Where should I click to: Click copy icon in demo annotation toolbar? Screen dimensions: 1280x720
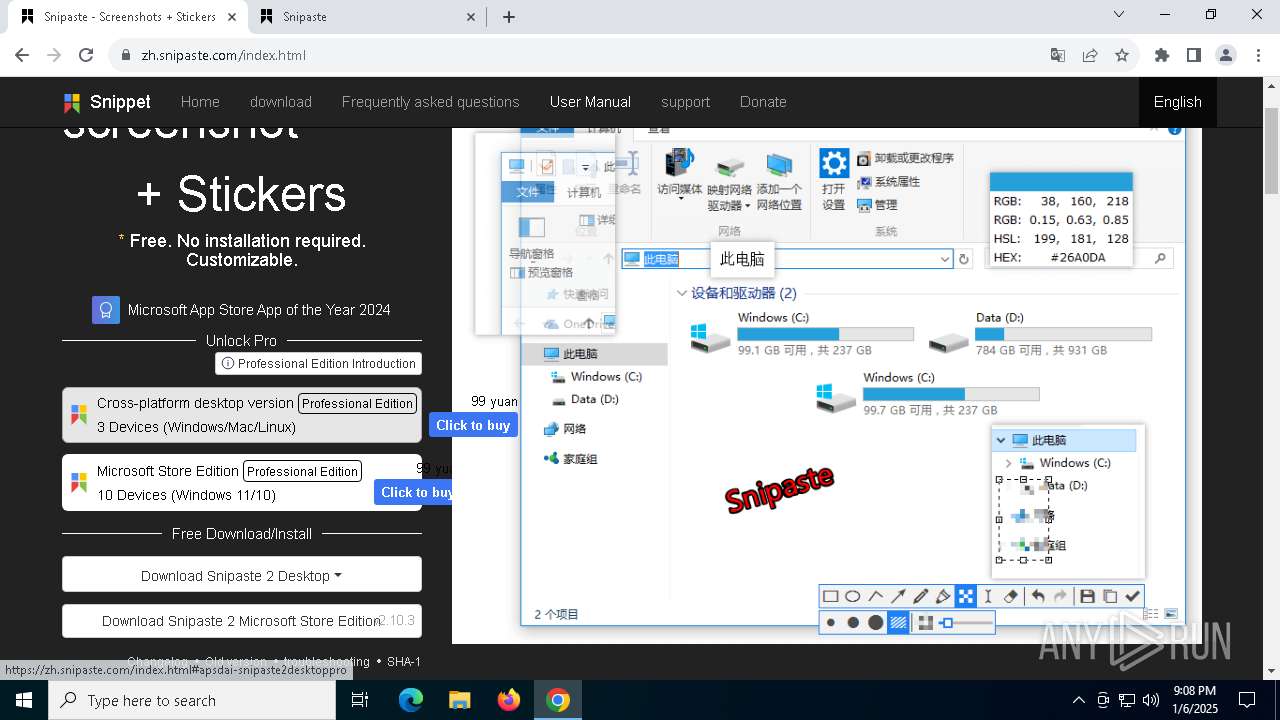coord(1110,596)
